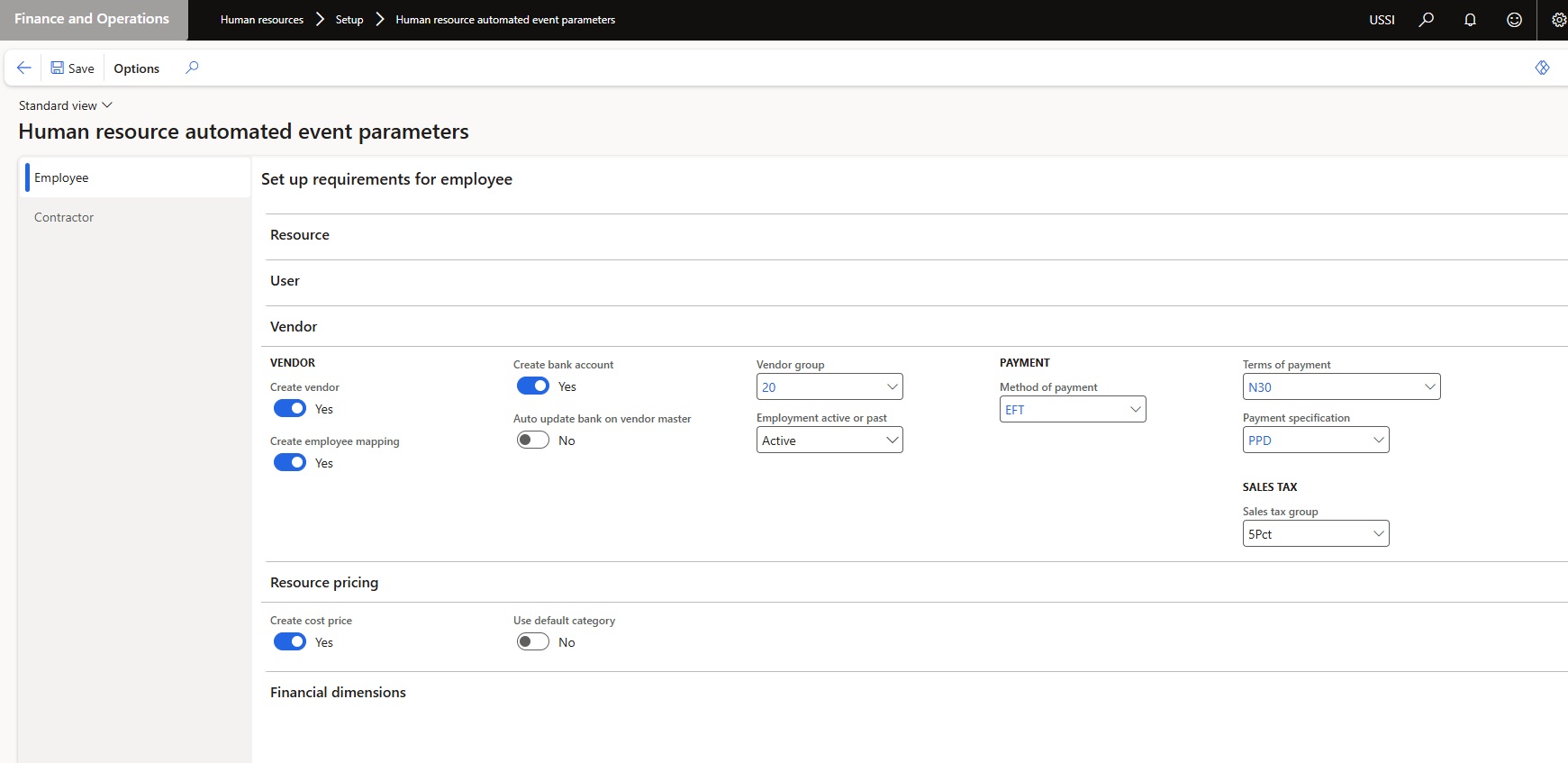Click the Method of payment field
Viewport: 1568px width, 763px height.
[x=1065, y=410]
